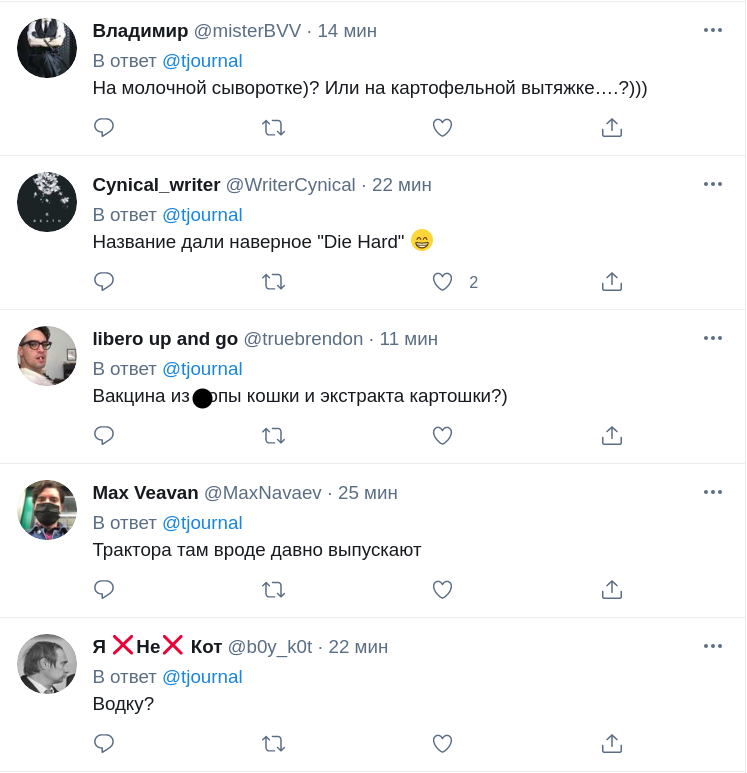
Task: Expand more options on Max Veavan's tweet
Action: pos(712,492)
